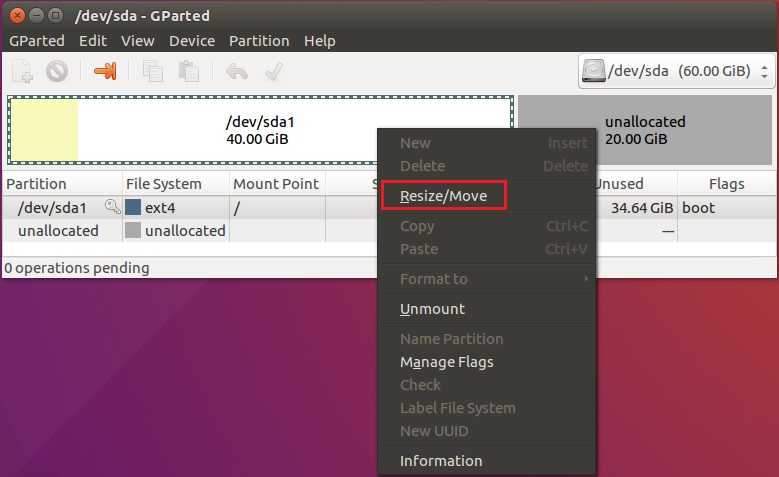Click the New partition toolbar icon

pyautogui.click(x=23, y=72)
